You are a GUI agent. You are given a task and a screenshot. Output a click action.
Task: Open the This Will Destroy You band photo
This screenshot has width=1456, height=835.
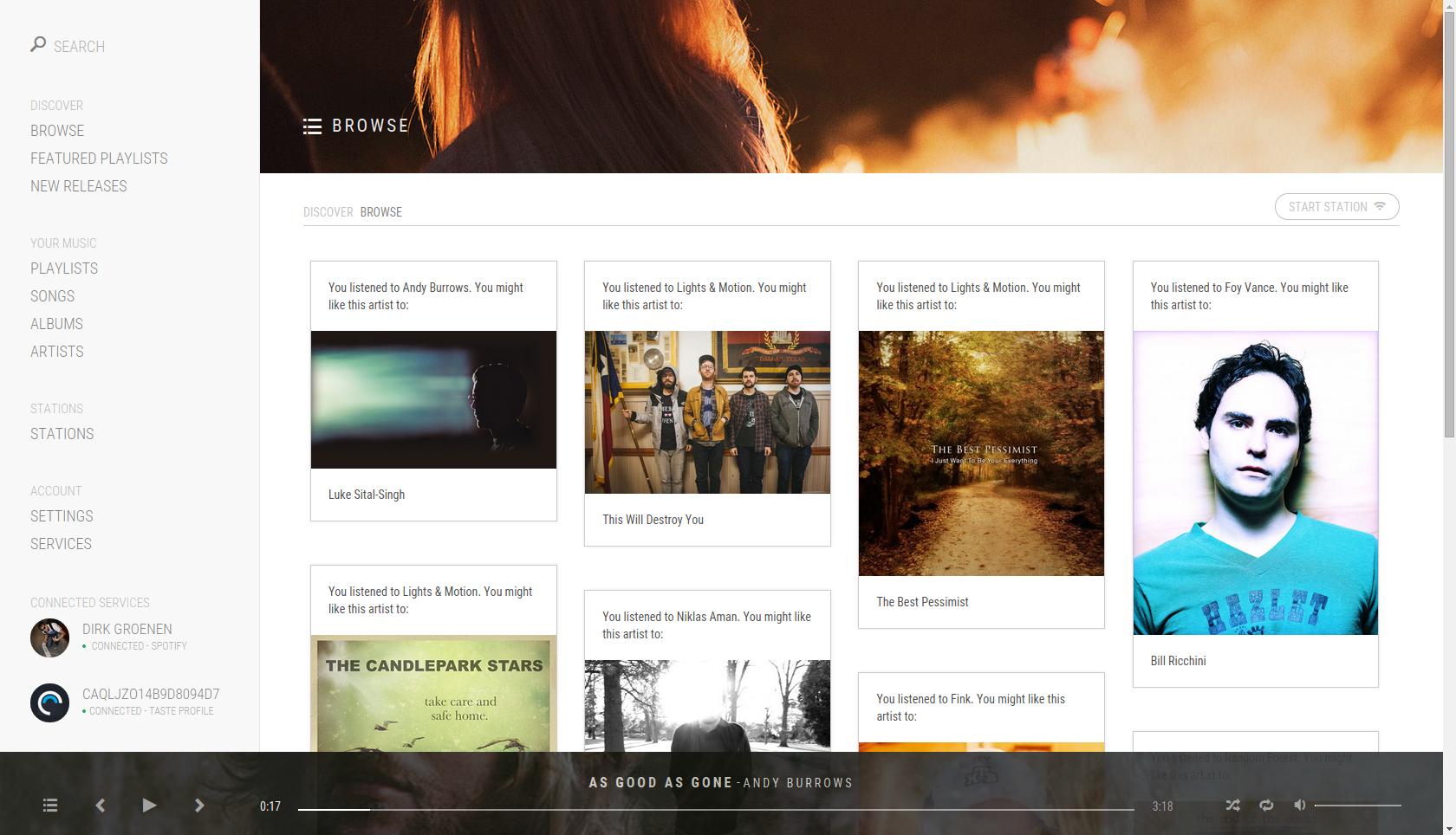coord(707,412)
